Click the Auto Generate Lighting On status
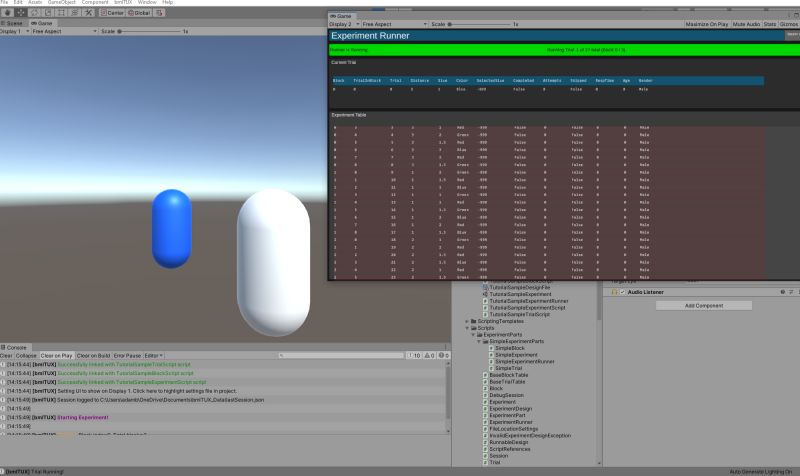The width and height of the screenshot is (800, 476). tap(760, 472)
